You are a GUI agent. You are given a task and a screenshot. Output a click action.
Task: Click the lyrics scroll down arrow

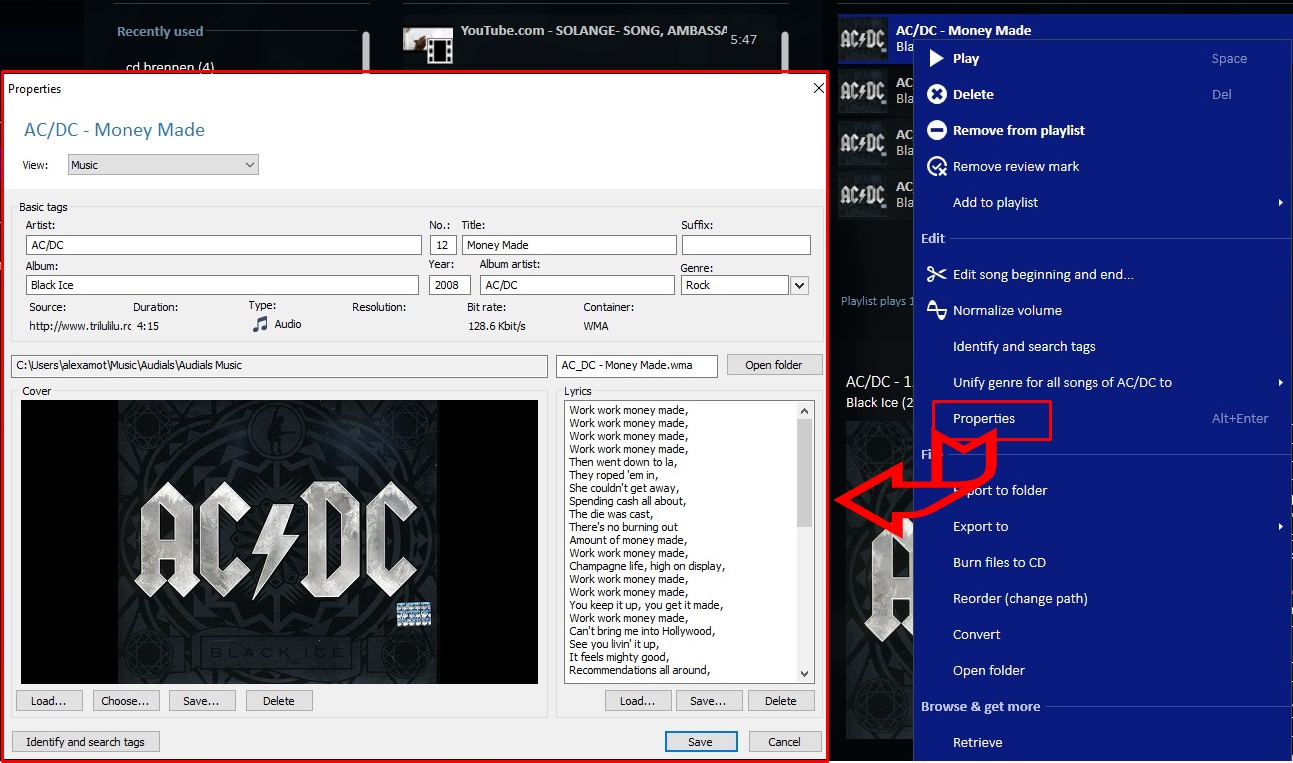805,674
